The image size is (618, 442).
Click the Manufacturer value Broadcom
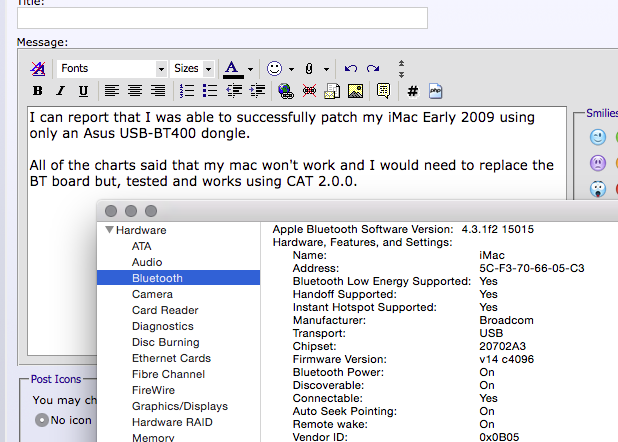tap(506, 320)
